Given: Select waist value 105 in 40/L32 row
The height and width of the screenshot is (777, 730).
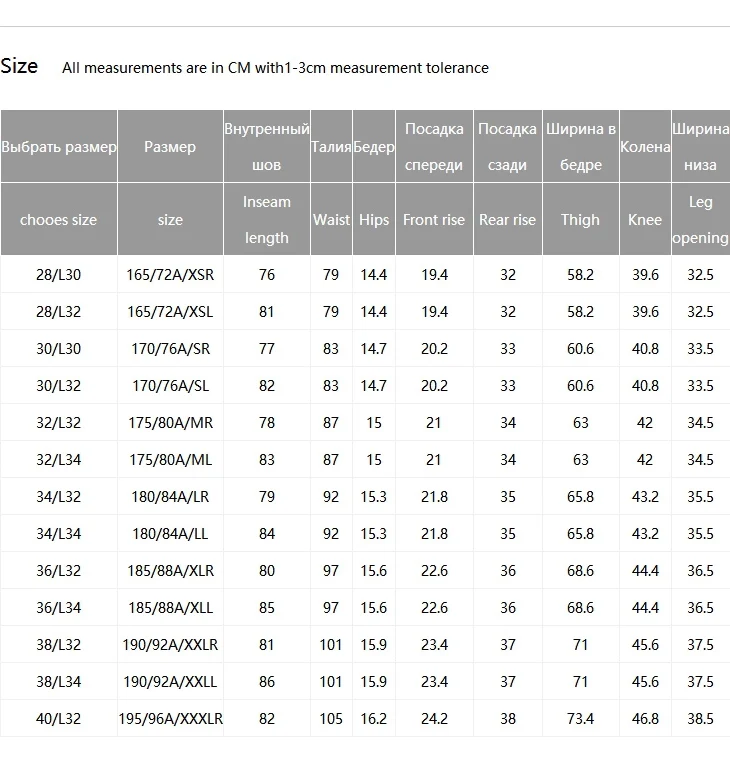Looking at the screenshot, I should tap(331, 719).
